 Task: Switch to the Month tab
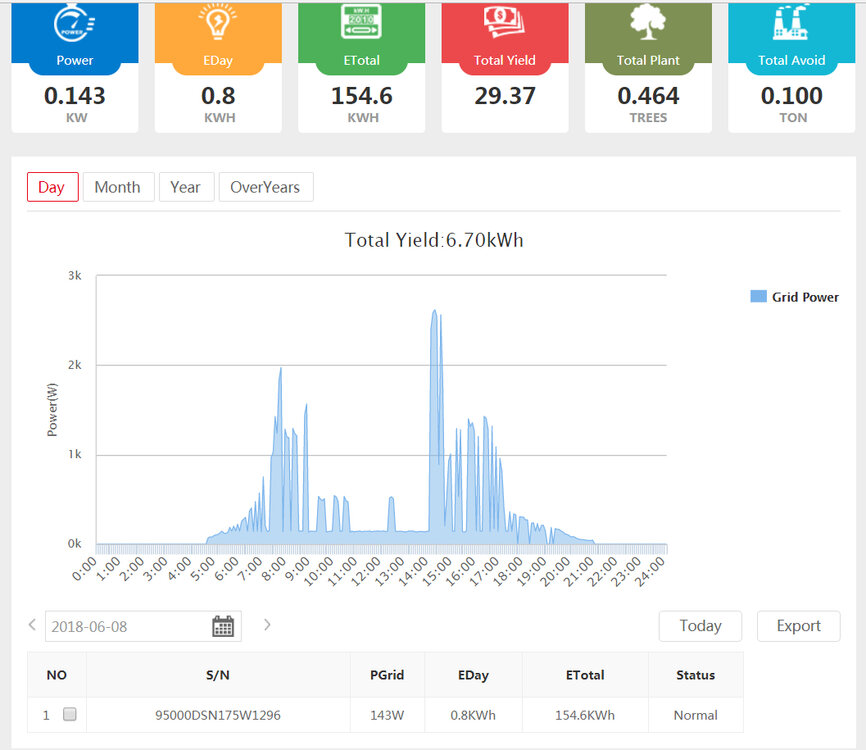[117, 187]
